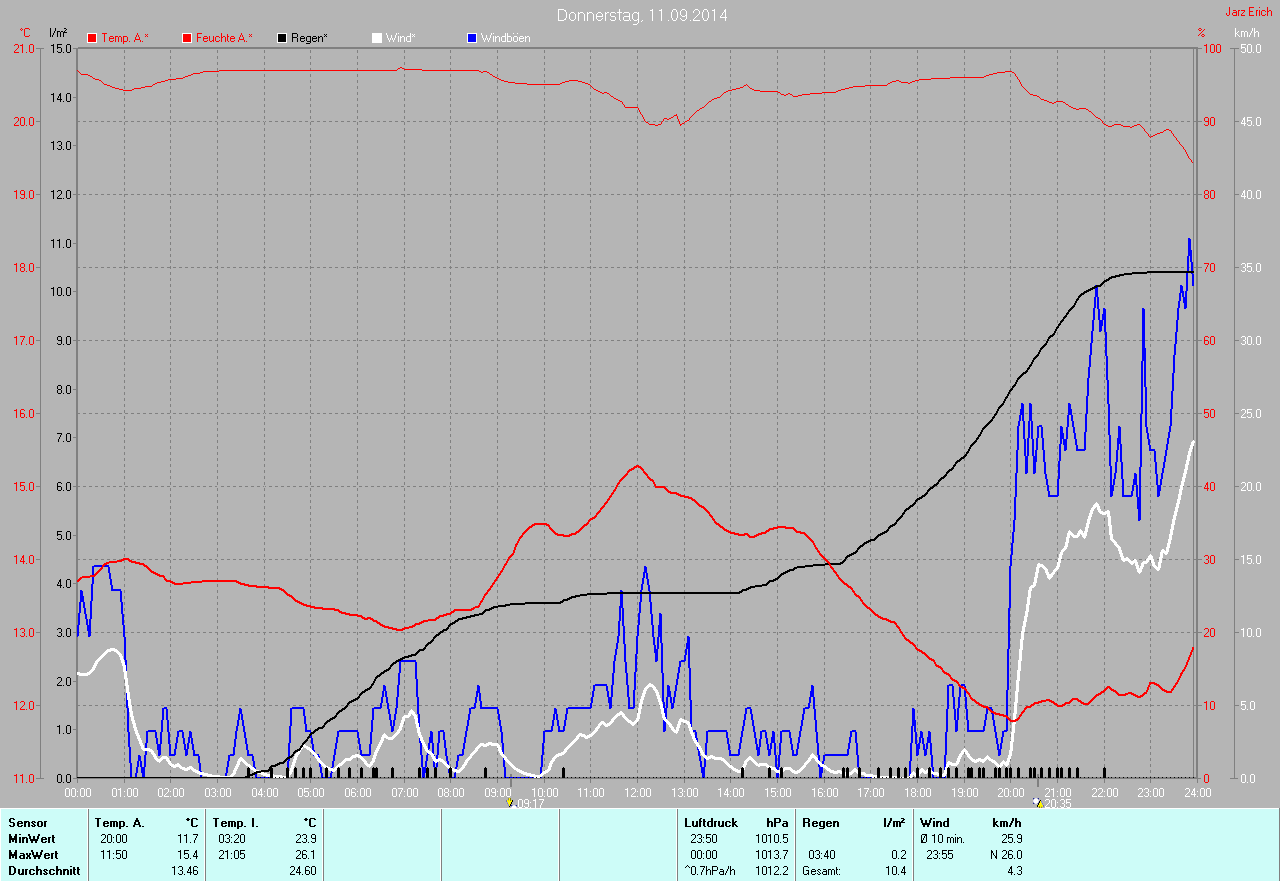Select the marker icon beside 20:35
The width and height of the screenshot is (1280, 881).
click(1039, 802)
